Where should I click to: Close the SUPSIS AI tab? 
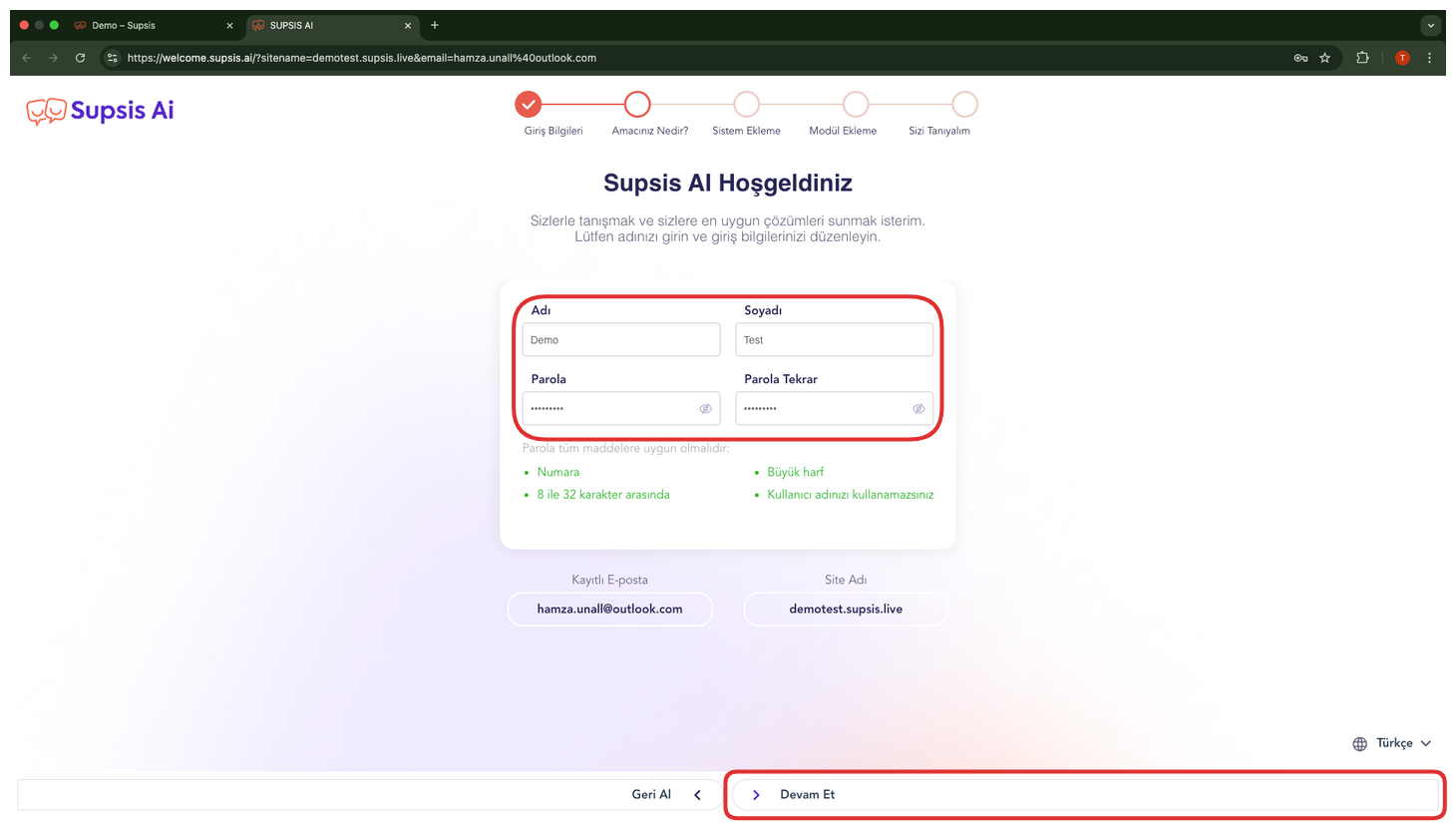click(408, 26)
